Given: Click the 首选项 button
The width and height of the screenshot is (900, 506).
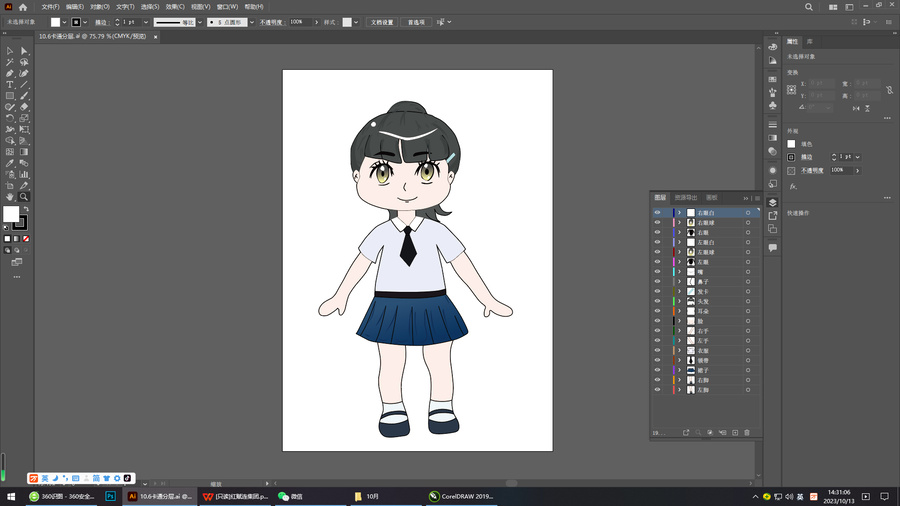Looking at the screenshot, I should tap(416, 22).
